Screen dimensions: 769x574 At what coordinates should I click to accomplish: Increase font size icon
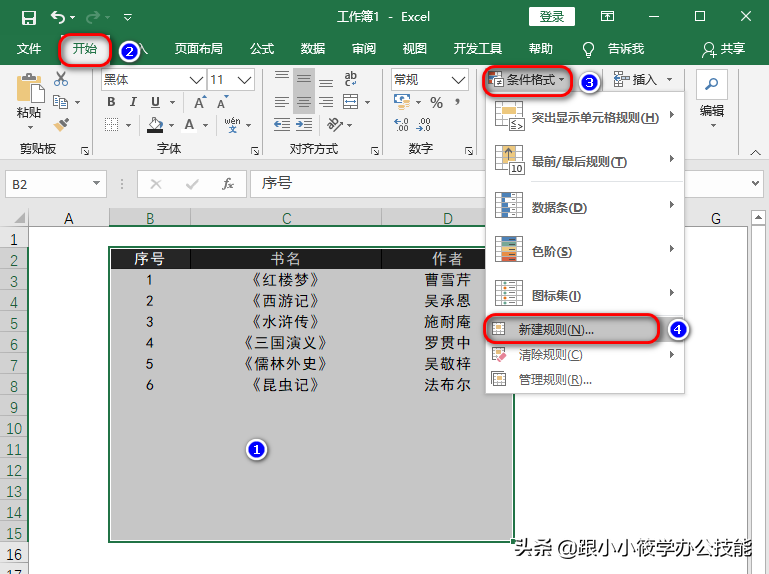[200, 103]
